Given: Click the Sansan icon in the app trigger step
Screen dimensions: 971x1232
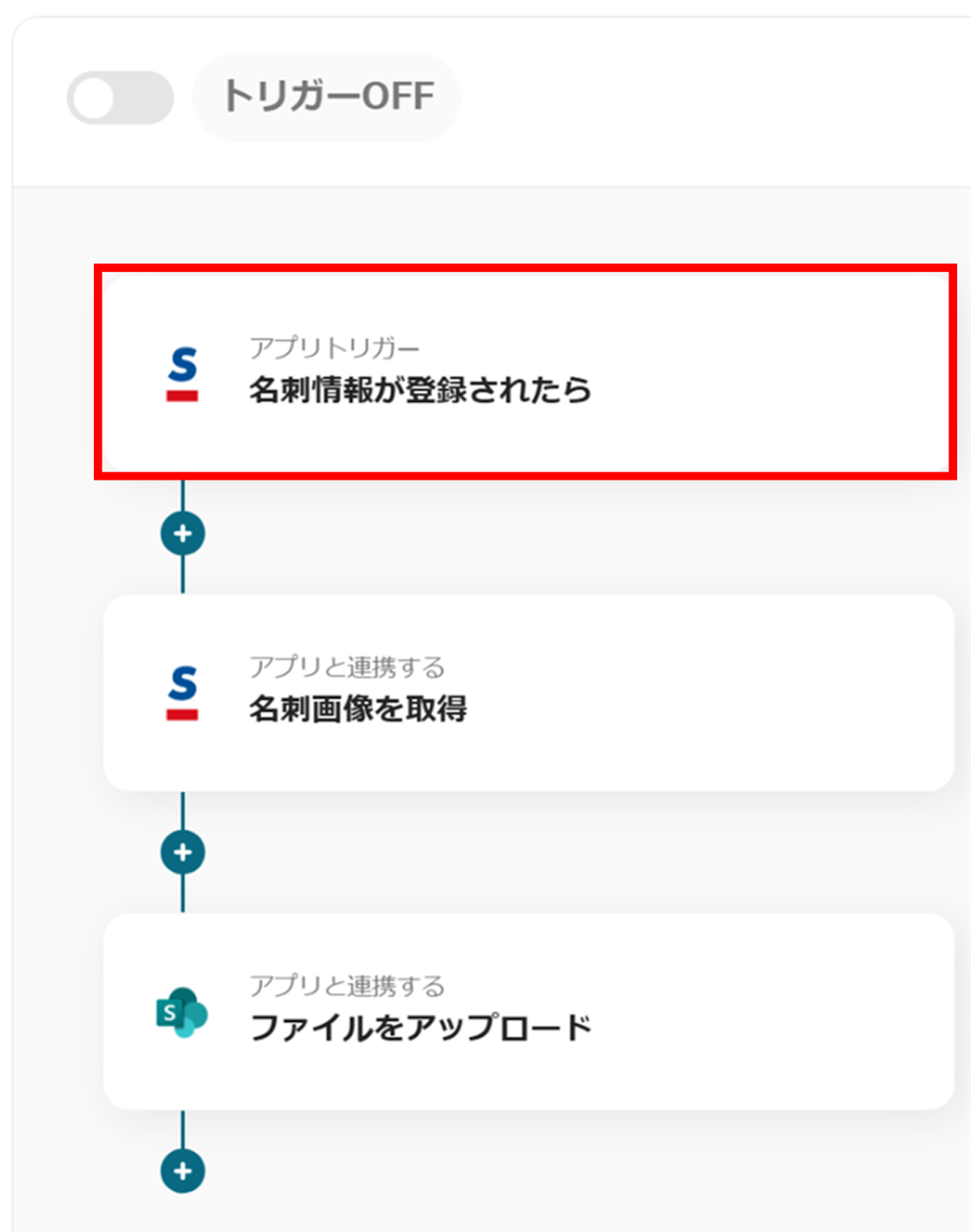Looking at the screenshot, I should [182, 374].
